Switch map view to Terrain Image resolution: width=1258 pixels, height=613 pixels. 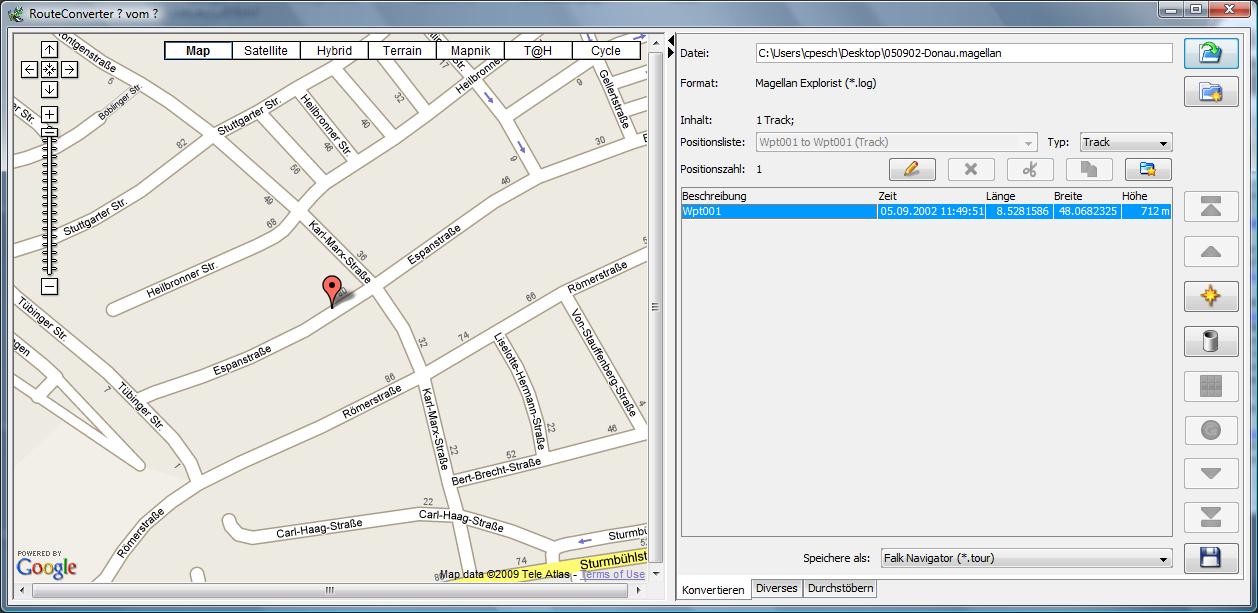click(x=402, y=51)
